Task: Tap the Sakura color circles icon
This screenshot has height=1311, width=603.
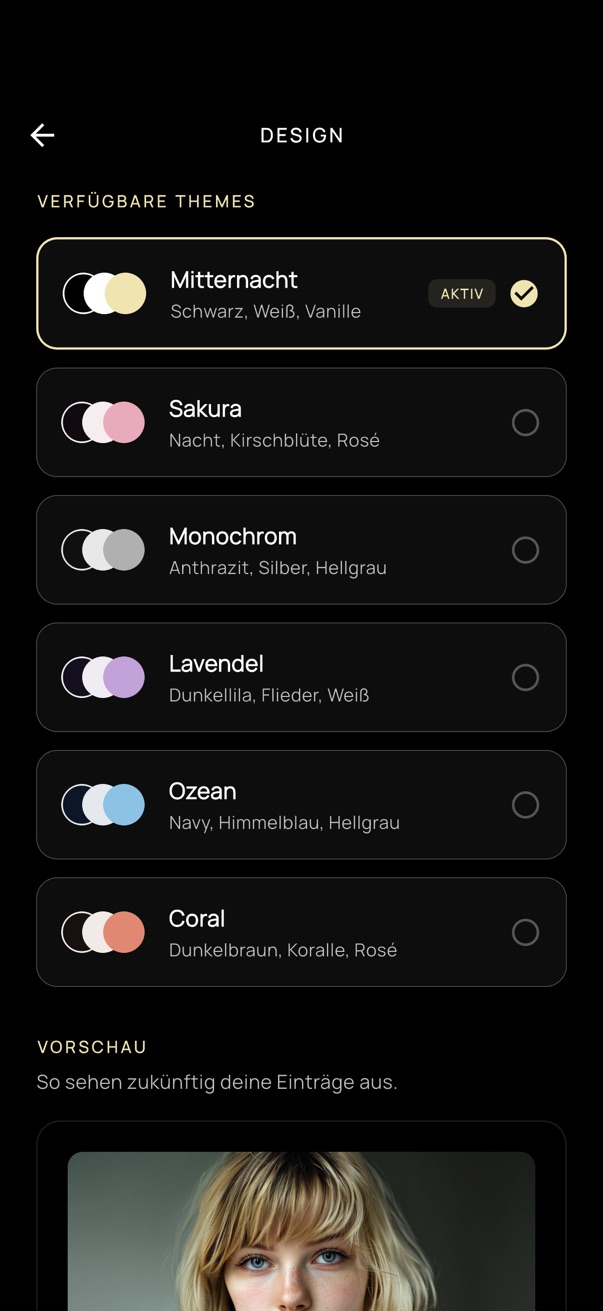Action: pos(103,422)
